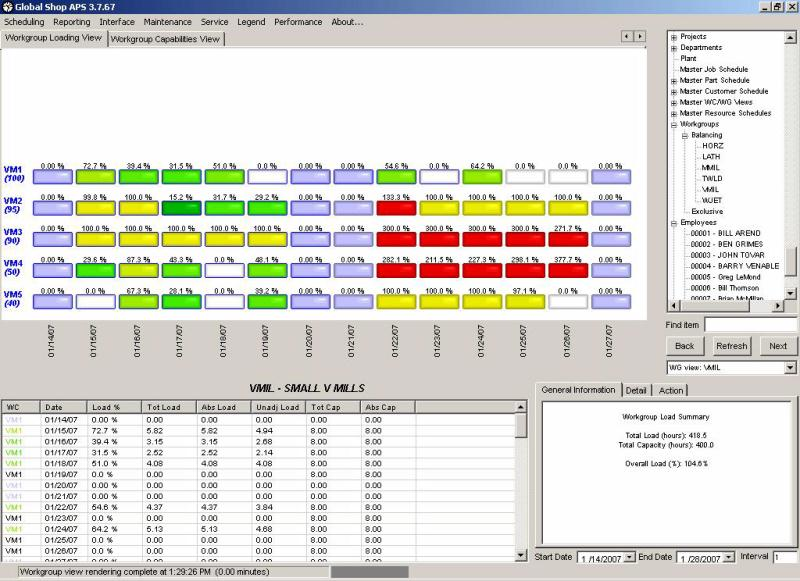Click VM2 dark green 15.2 % bar
800x581 pixels.
coord(181,208)
